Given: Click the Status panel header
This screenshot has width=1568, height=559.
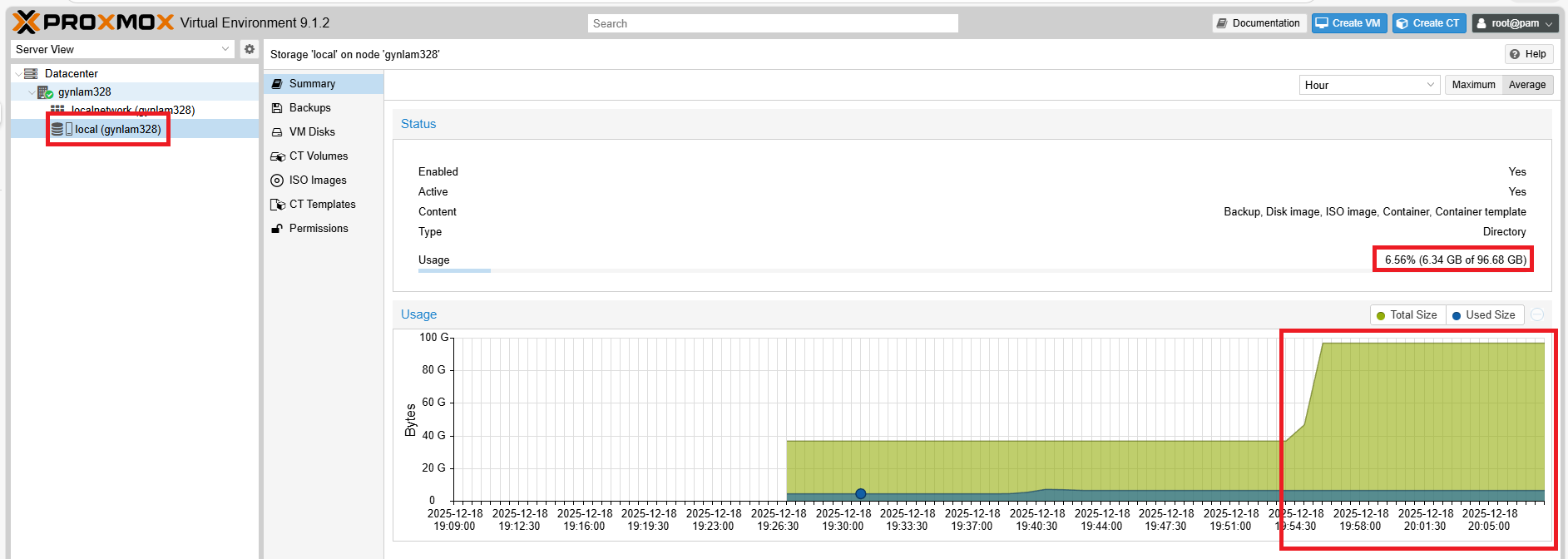Looking at the screenshot, I should pyautogui.click(x=972, y=124).
